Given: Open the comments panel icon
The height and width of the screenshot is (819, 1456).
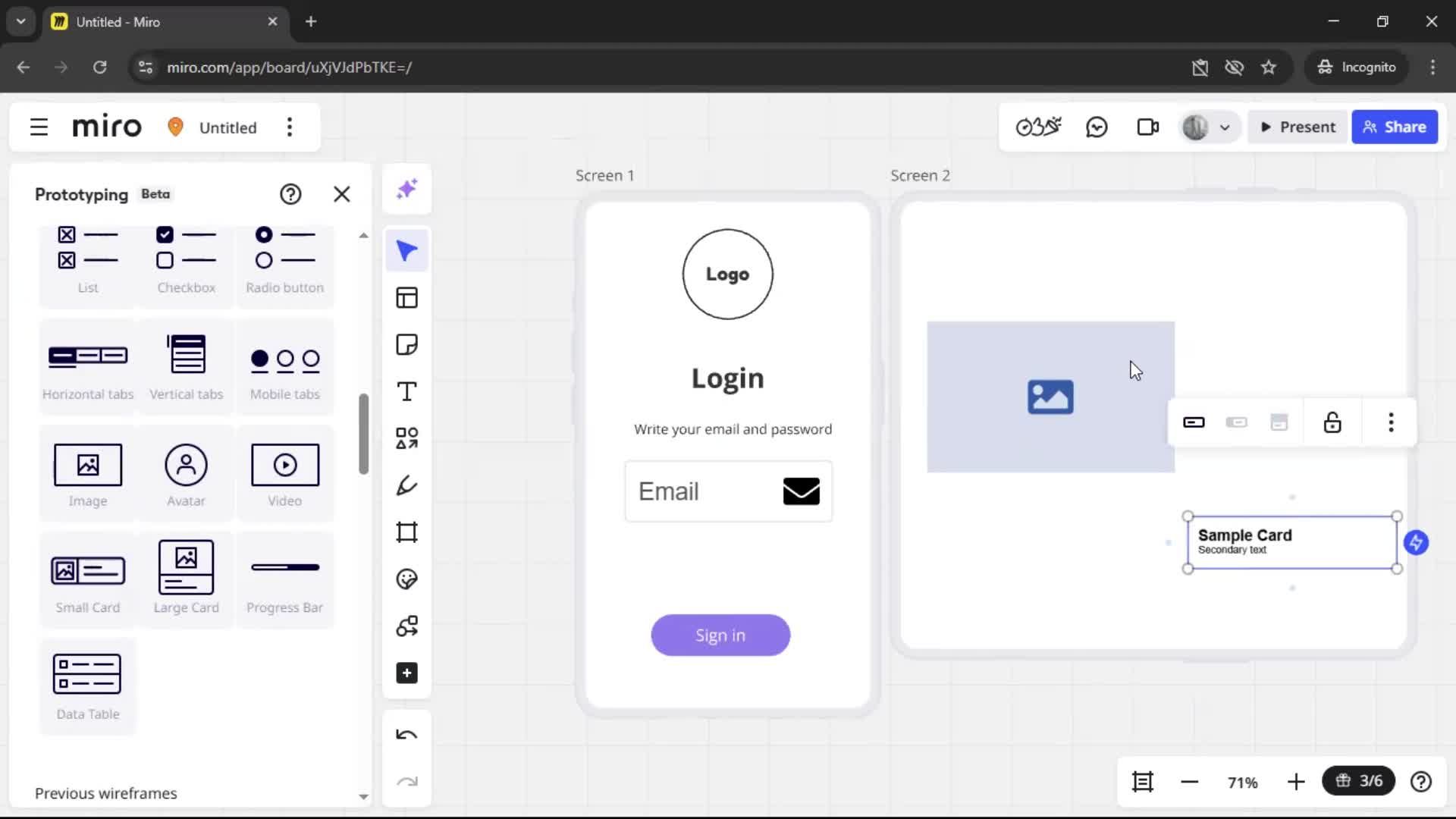Looking at the screenshot, I should coord(1097,127).
